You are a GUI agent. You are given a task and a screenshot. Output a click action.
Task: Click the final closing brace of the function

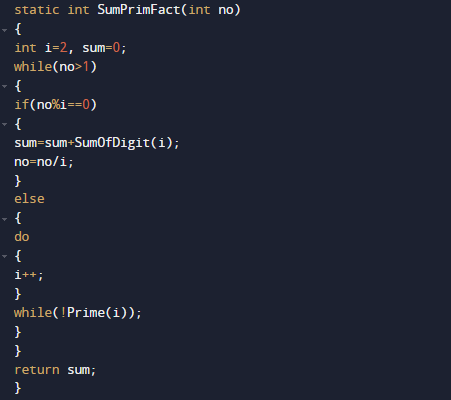pos(18,388)
